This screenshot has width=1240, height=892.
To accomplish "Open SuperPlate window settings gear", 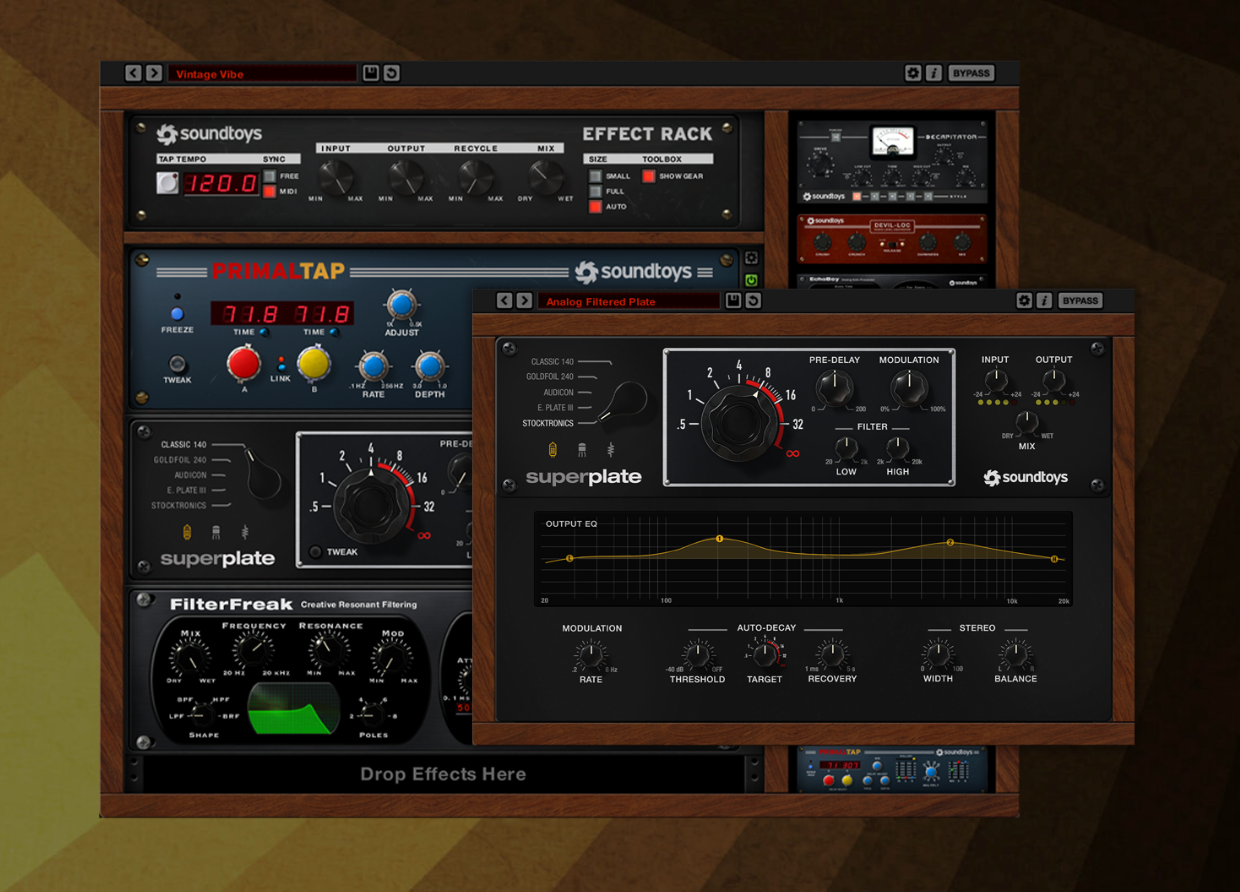I will pyautogui.click(x=1024, y=300).
